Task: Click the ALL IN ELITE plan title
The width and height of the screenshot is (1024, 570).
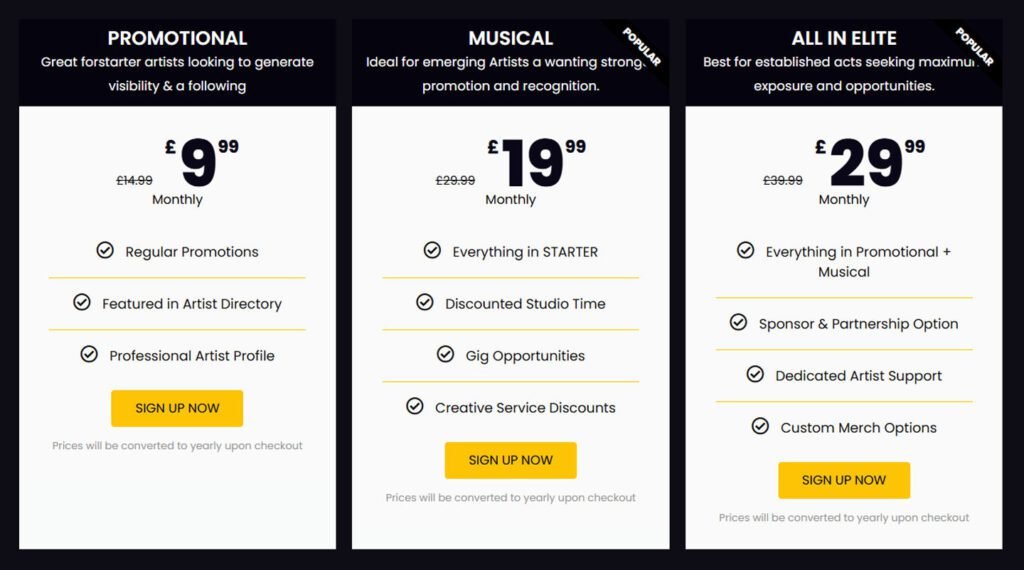Action: (x=842, y=39)
